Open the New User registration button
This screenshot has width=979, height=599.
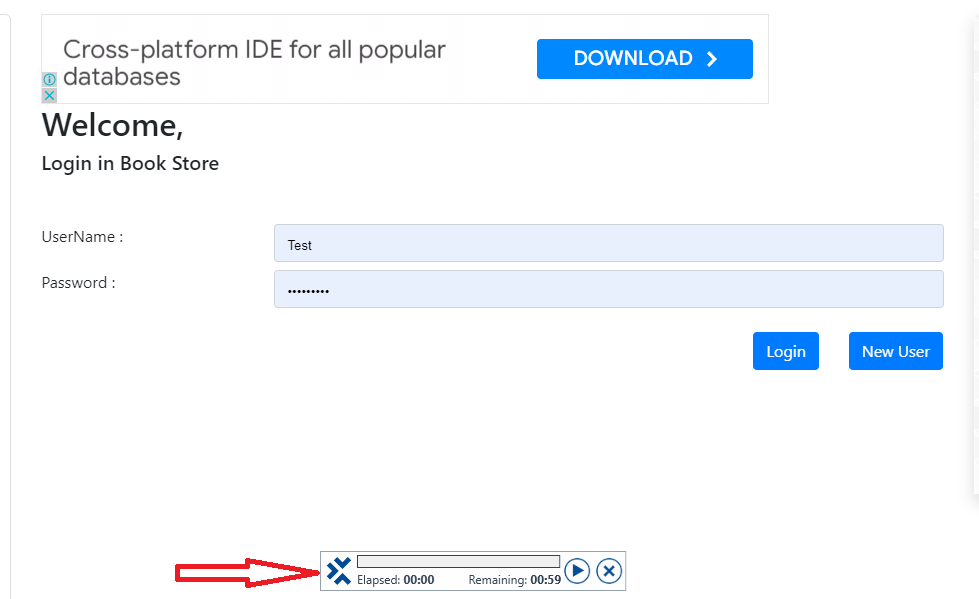[895, 351]
